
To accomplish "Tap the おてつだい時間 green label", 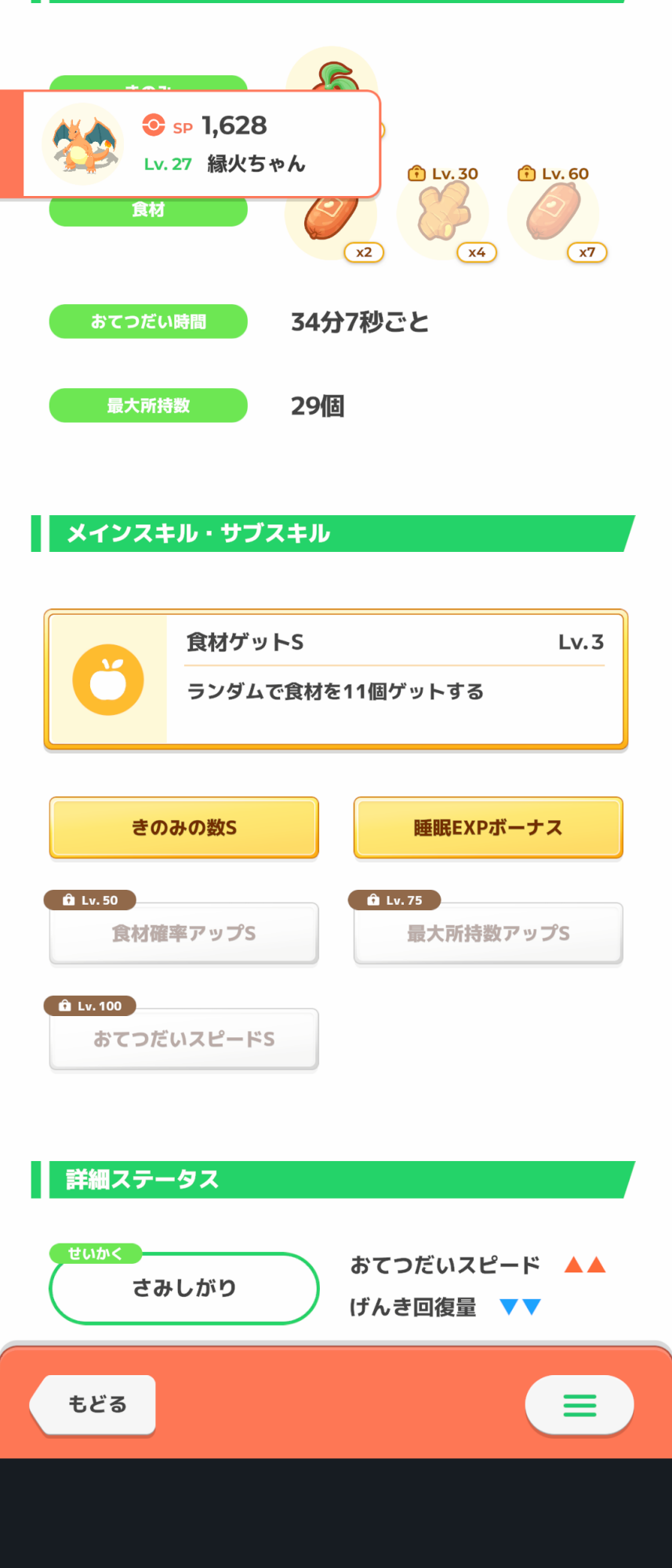I will tap(148, 321).
